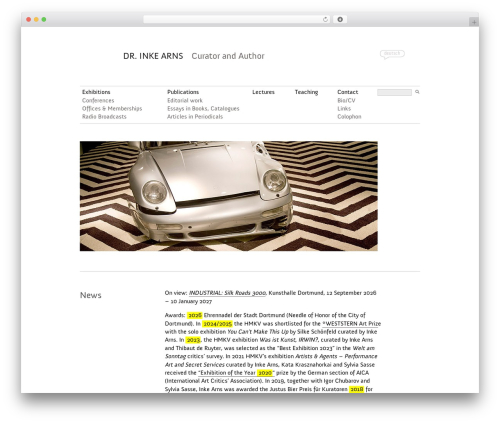500x423 pixels.
Task: Open Articles in Periodicals link
Action: point(195,117)
